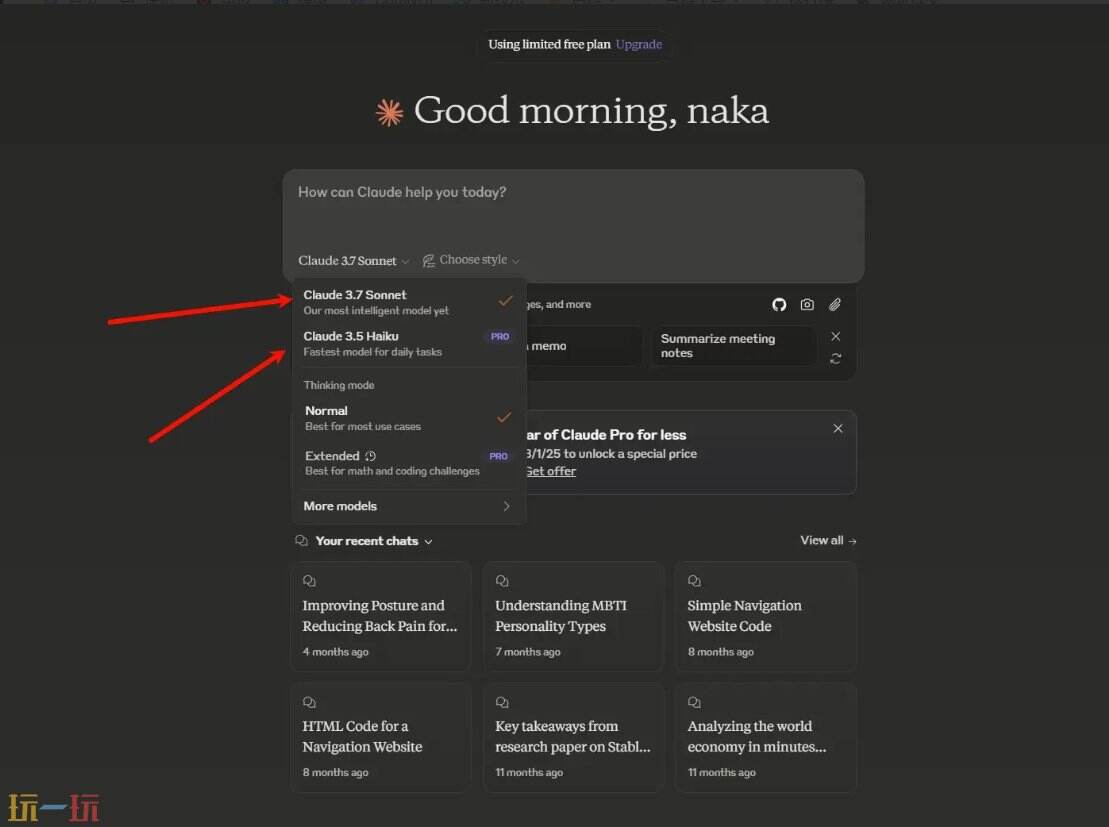Open the Choose style dropdown

[471, 260]
